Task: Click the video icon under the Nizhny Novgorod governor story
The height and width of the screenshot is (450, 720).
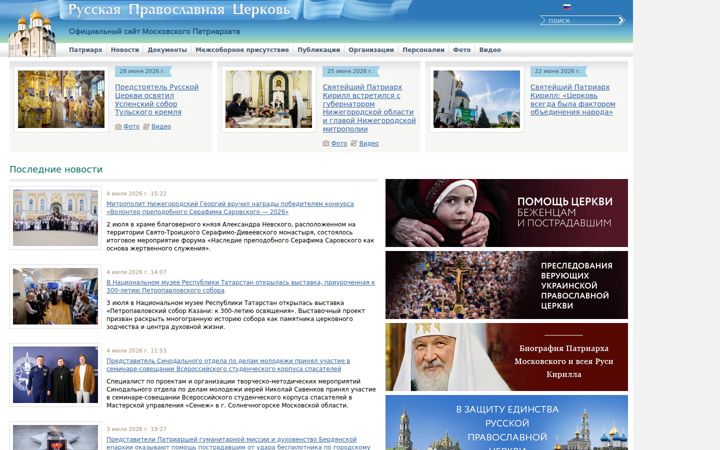Action: [x=354, y=144]
